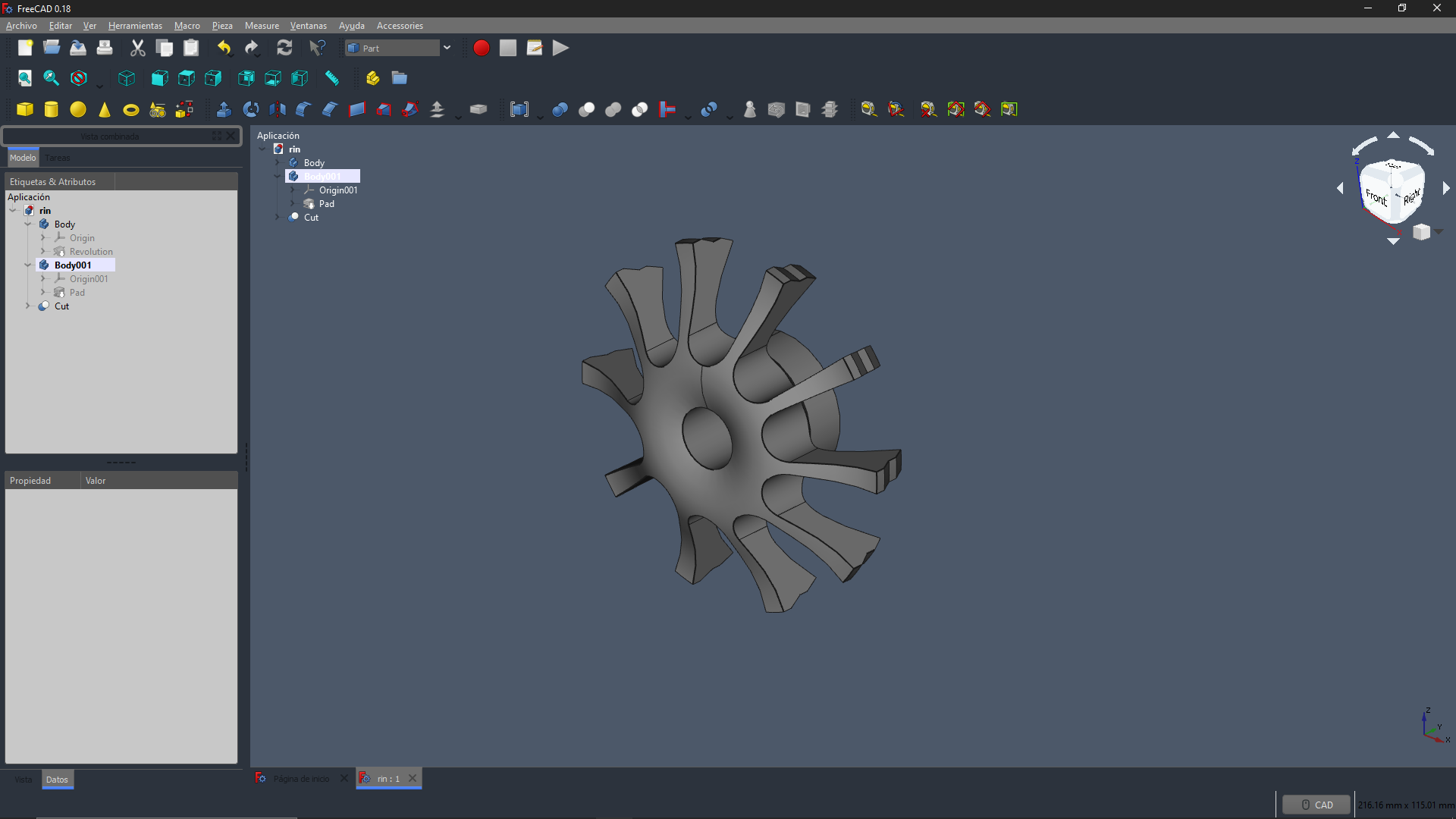
Task: Create a cube primitive solid
Action: point(25,109)
